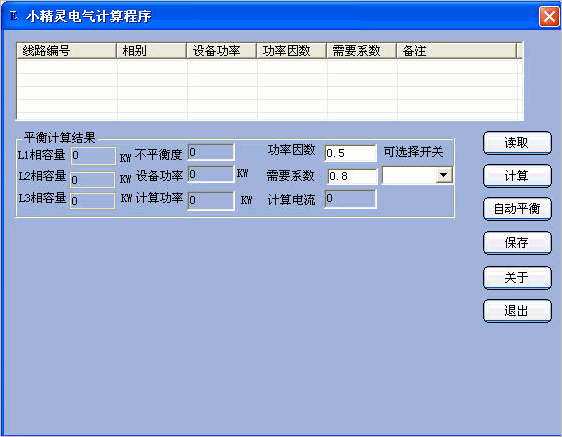This screenshot has width=562, height=437.
Task: Click the 备注 column header
Action: (457, 51)
